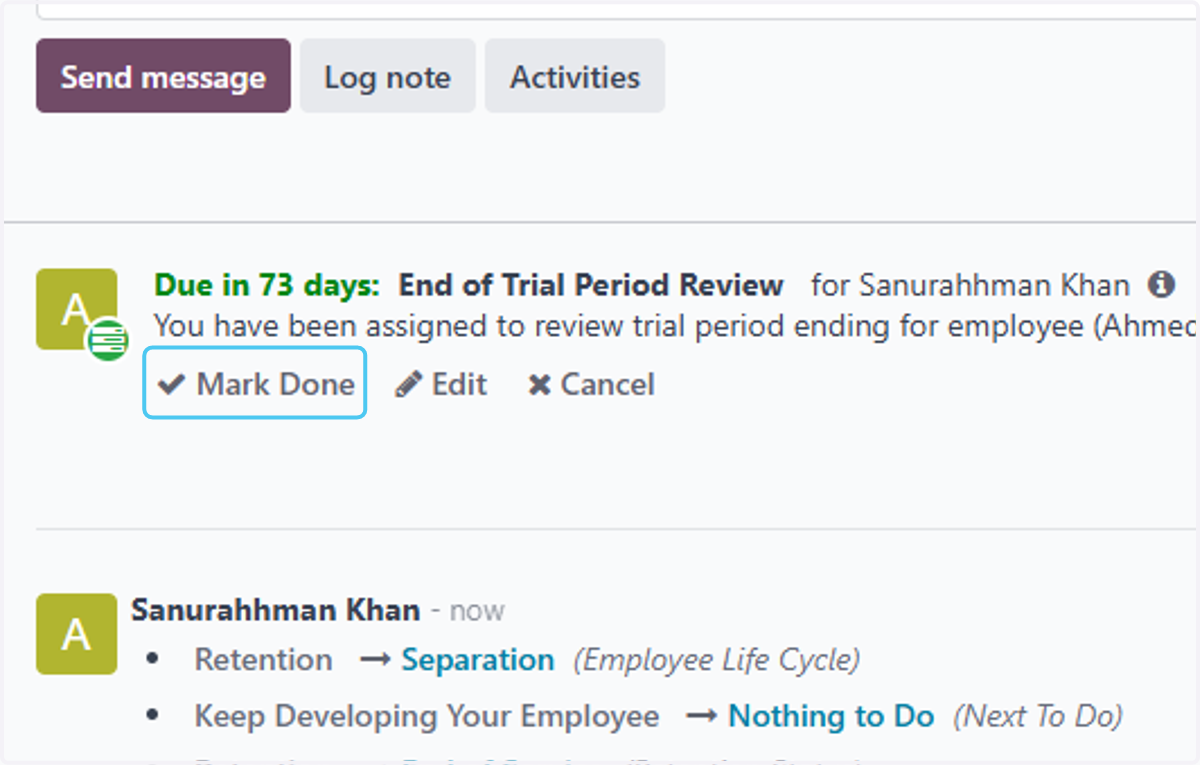Image resolution: width=1200 pixels, height=765 pixels.
Task: Click the arrow between Retention and Separation
Action: pyautogui.click(x=374, y=660)
